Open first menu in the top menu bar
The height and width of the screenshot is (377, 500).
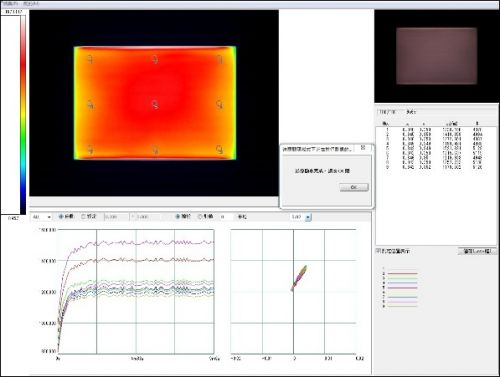[x=10, y=4]
